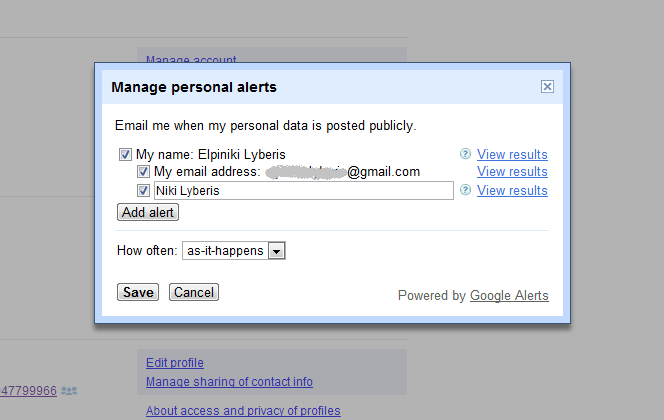Click help icon beside My name row
The image size is (664, 420).
point(465,154)
